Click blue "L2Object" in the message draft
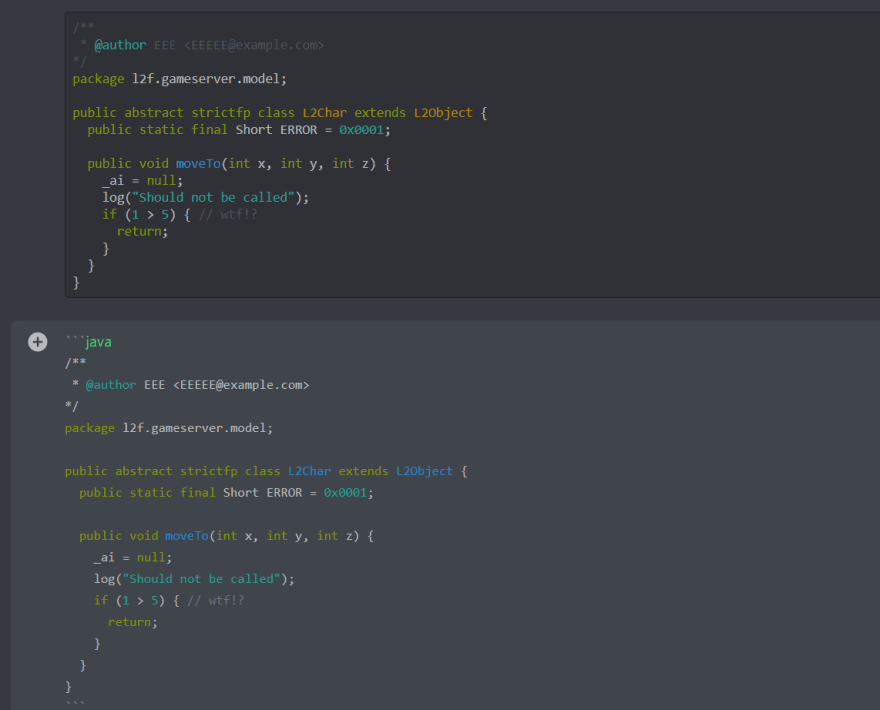This screenshot has width=880, height=710. pyautogui.click(x=424, y=471)
